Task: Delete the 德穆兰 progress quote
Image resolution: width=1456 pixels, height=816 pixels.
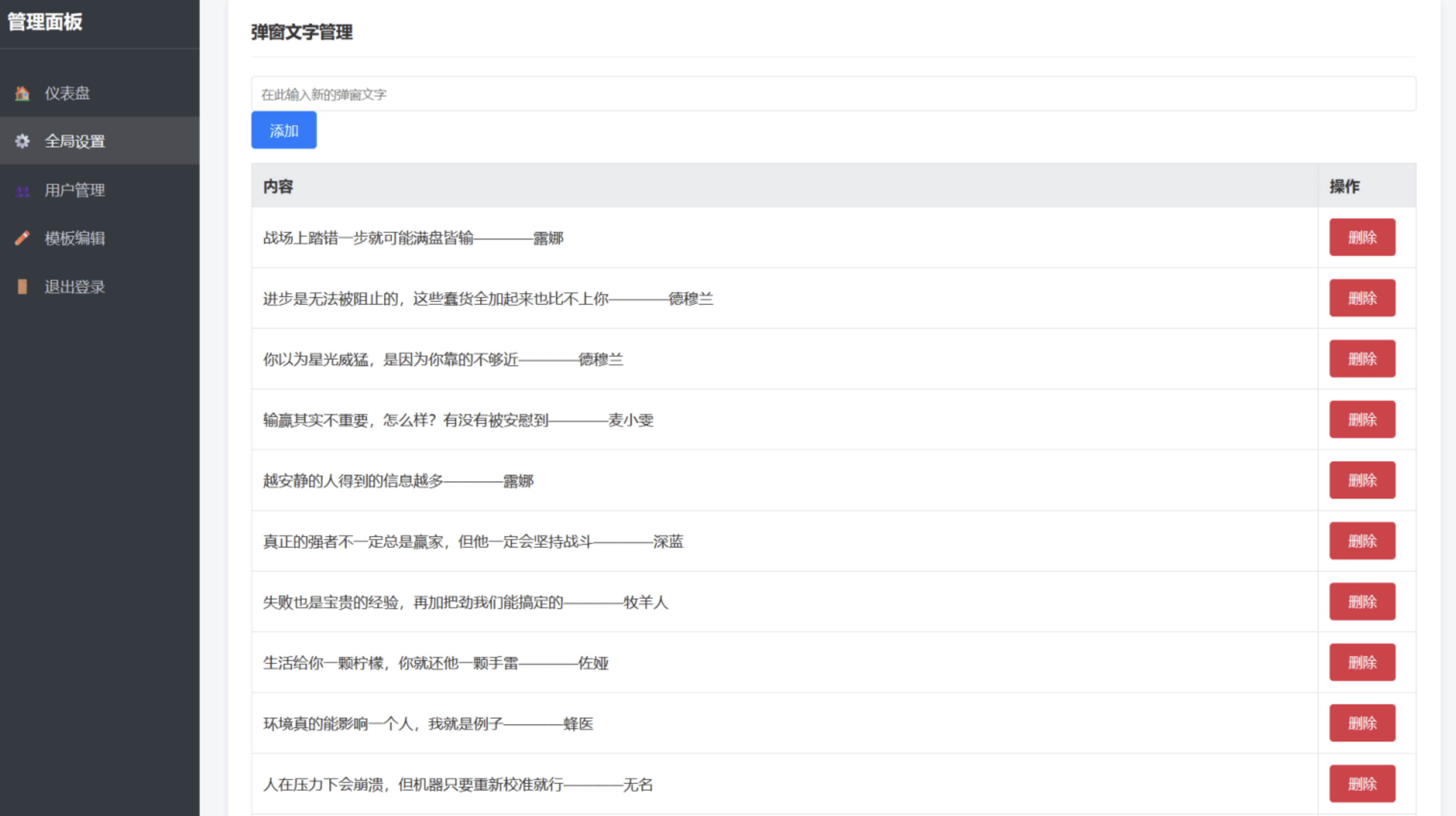Action: click(1362, 298)
